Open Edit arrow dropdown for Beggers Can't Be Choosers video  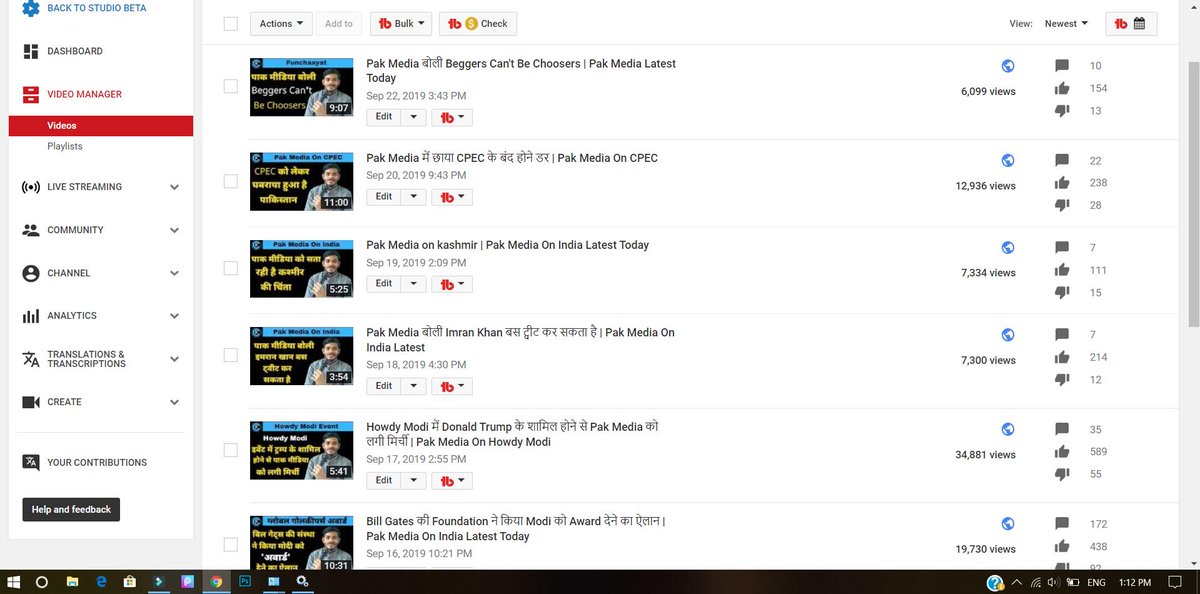coord(413,117)
